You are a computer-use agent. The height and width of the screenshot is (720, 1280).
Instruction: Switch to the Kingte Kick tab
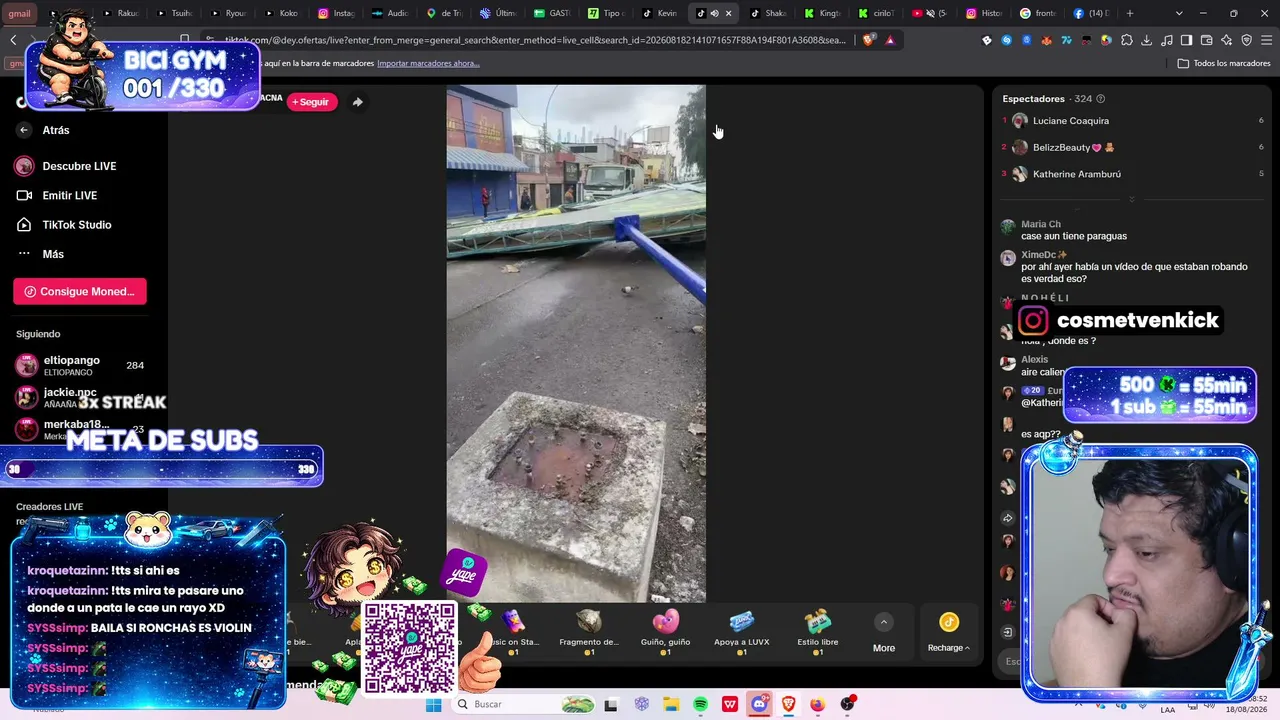coord(822,14)
